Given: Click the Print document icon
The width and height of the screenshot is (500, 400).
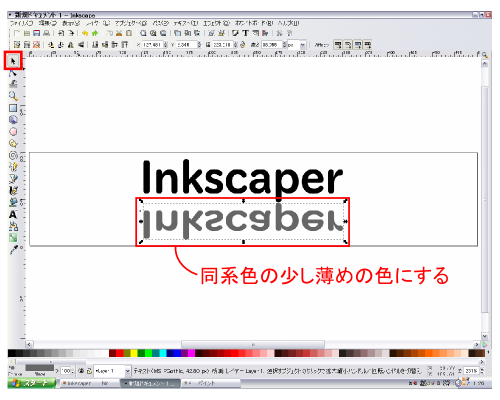Looking at the screenshot, I should [47, 33].
